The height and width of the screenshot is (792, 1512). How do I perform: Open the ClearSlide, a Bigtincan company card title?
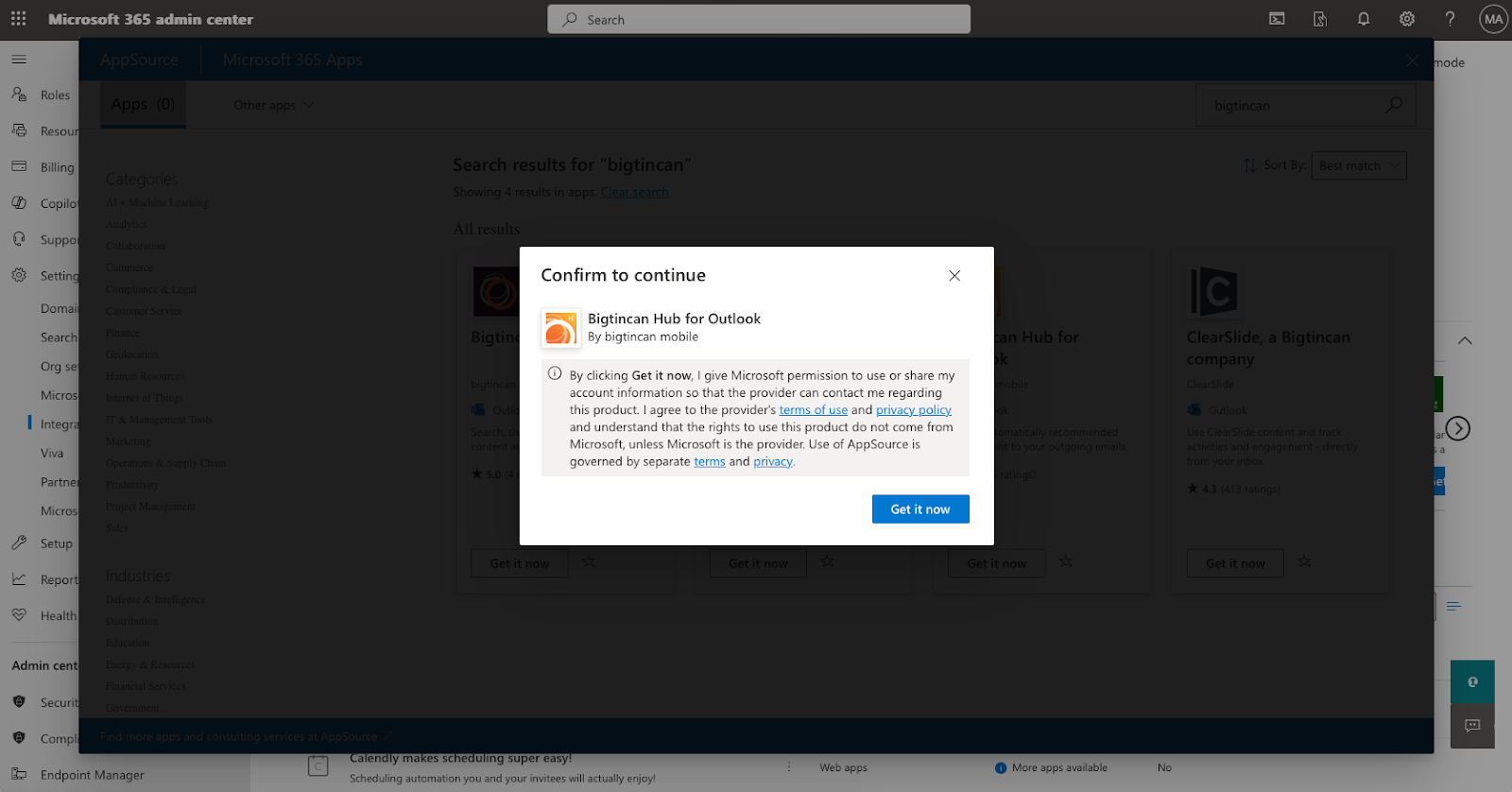[x=1268, y=348]
